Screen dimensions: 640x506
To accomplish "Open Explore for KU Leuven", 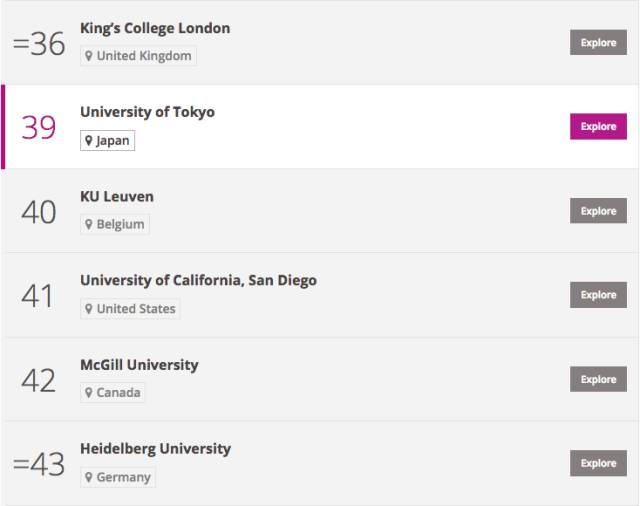I will click(x=598, y=211).
